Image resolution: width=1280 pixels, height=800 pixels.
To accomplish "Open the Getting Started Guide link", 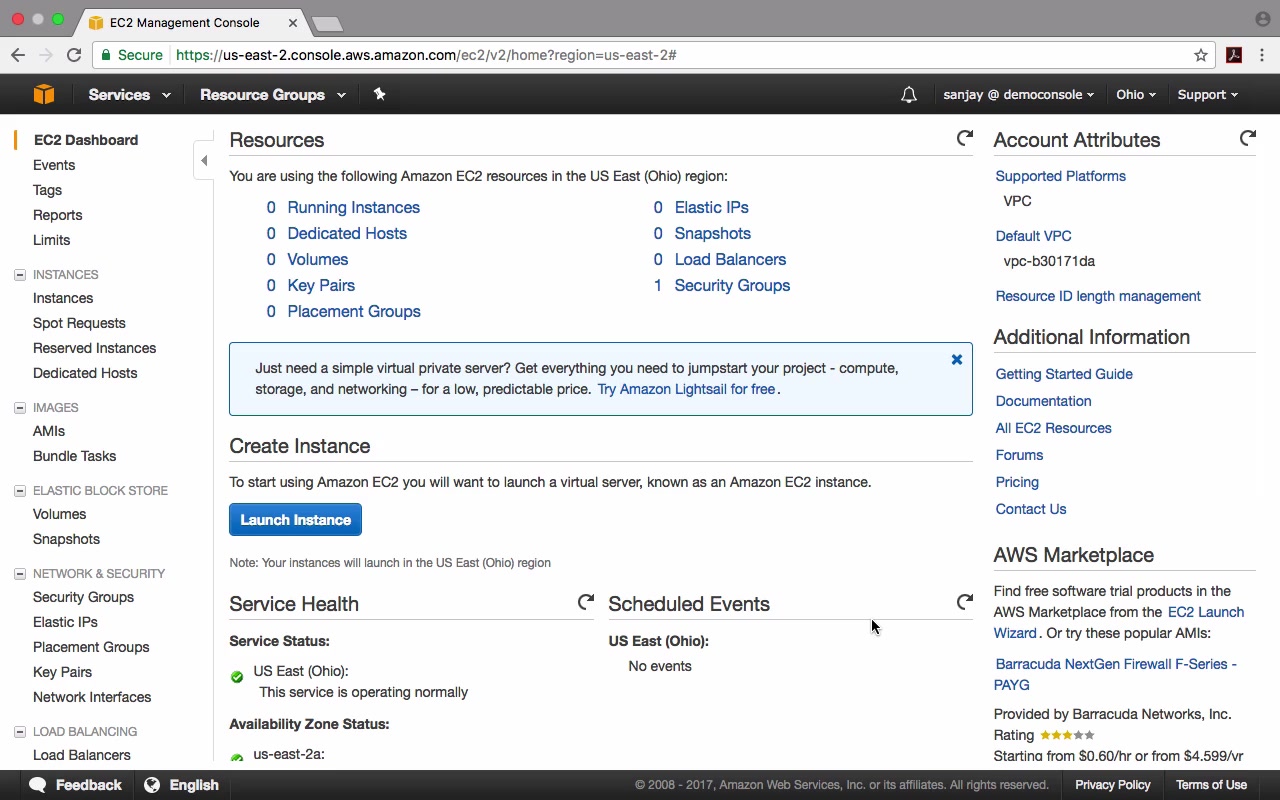I will click(x=1064, y=374).
